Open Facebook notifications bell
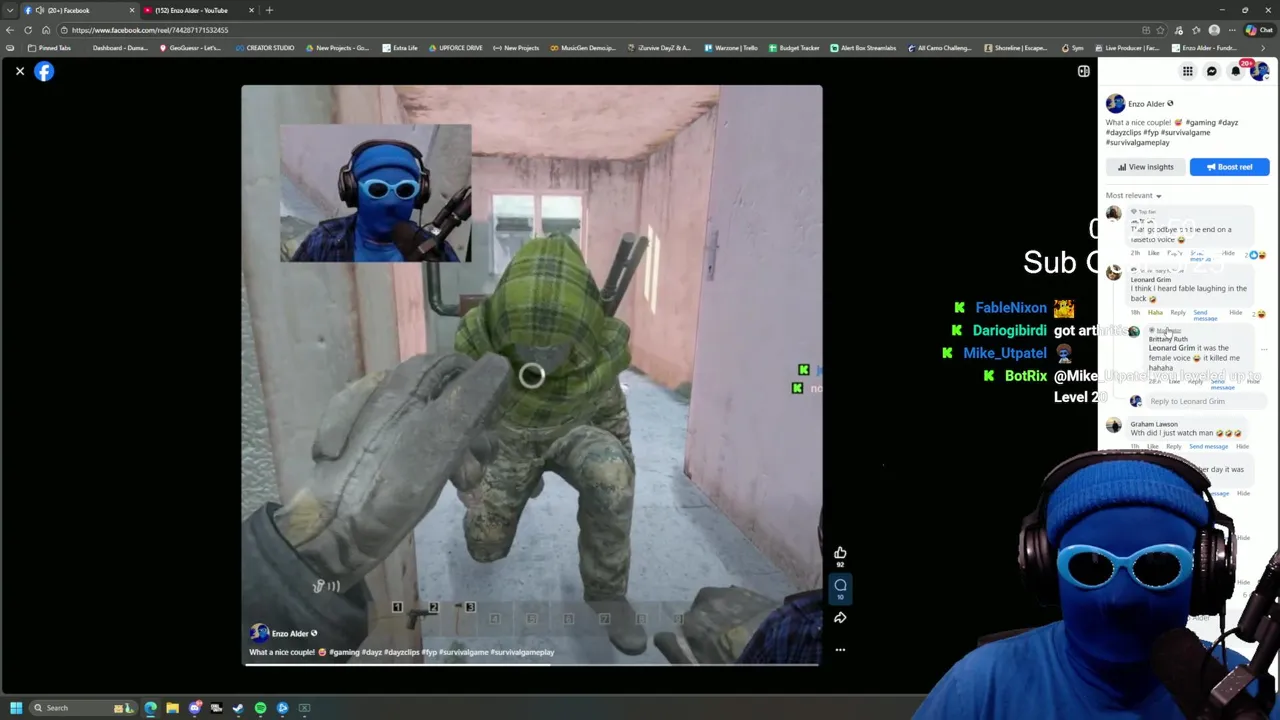 1236,71
